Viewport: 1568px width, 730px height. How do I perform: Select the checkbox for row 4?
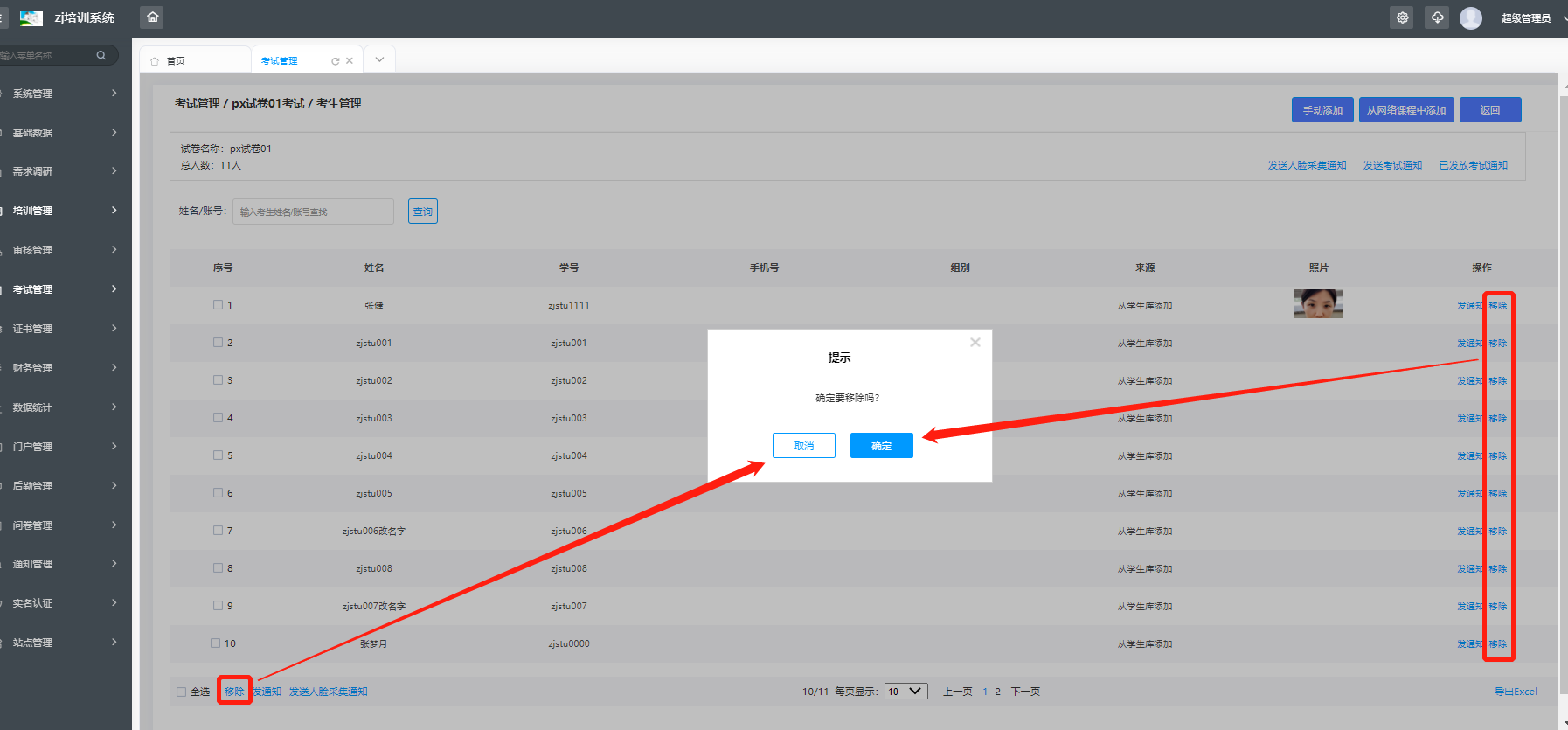tap(218, 418)
